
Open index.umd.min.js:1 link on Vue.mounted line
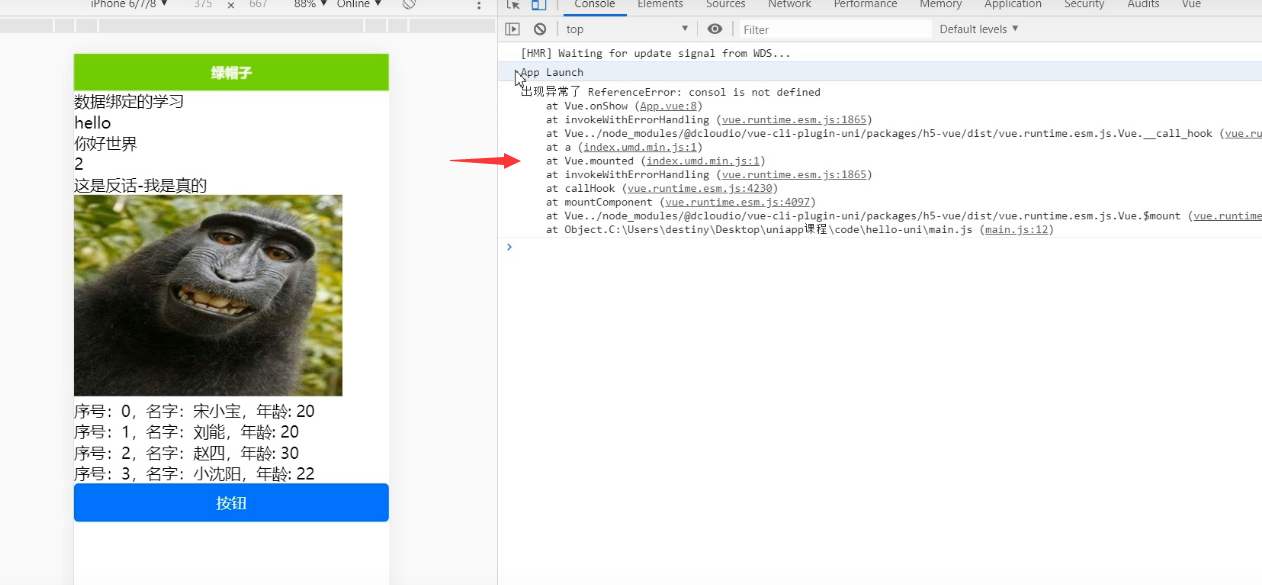[702, 161]
